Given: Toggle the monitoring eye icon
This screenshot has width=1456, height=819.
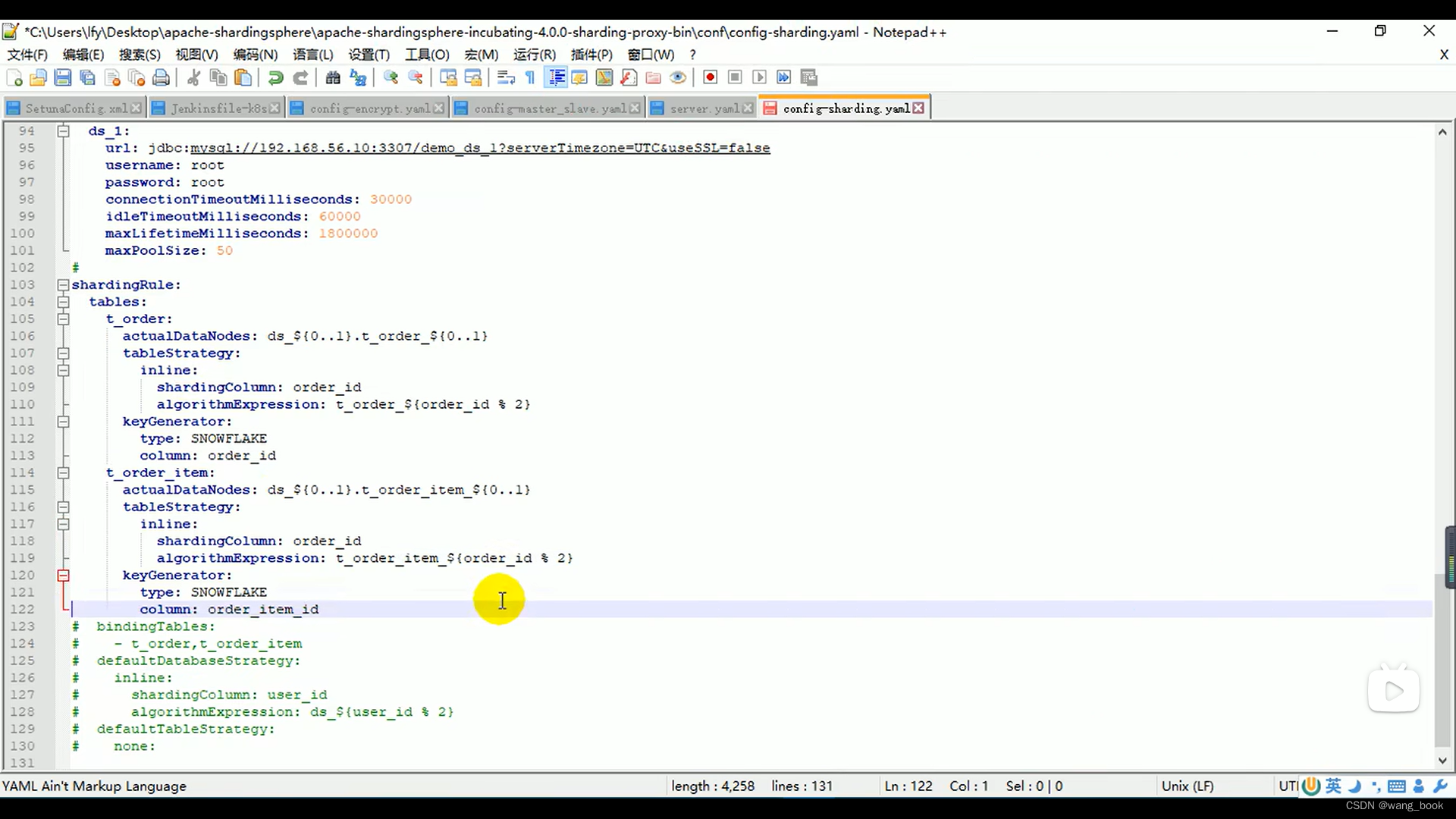Looking at the screenshot, I should coord(678,77).
